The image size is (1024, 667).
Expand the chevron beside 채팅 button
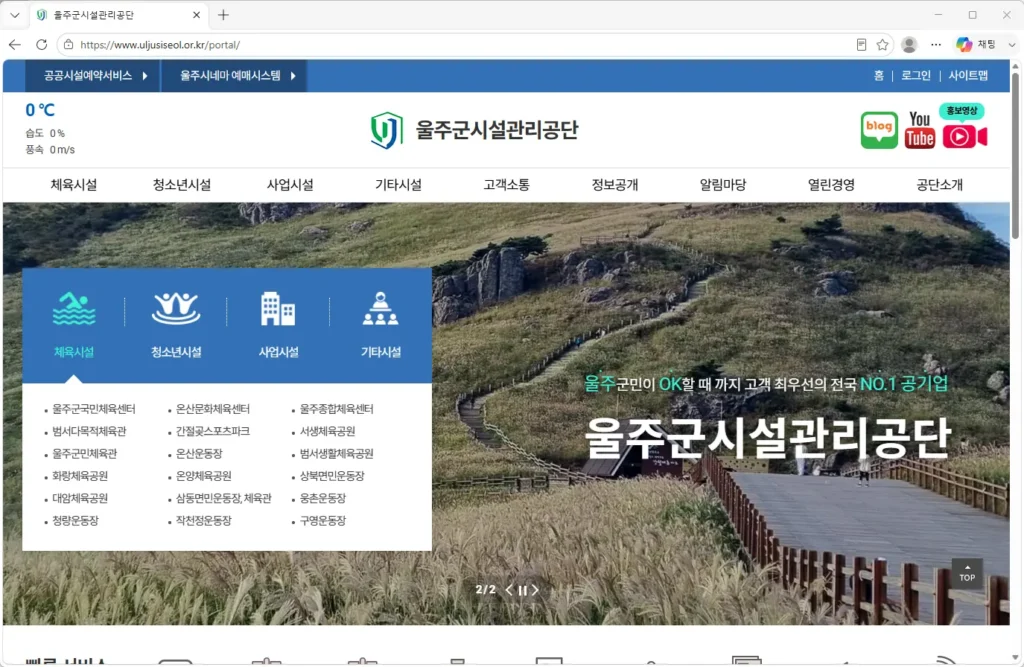[1012, 44]
